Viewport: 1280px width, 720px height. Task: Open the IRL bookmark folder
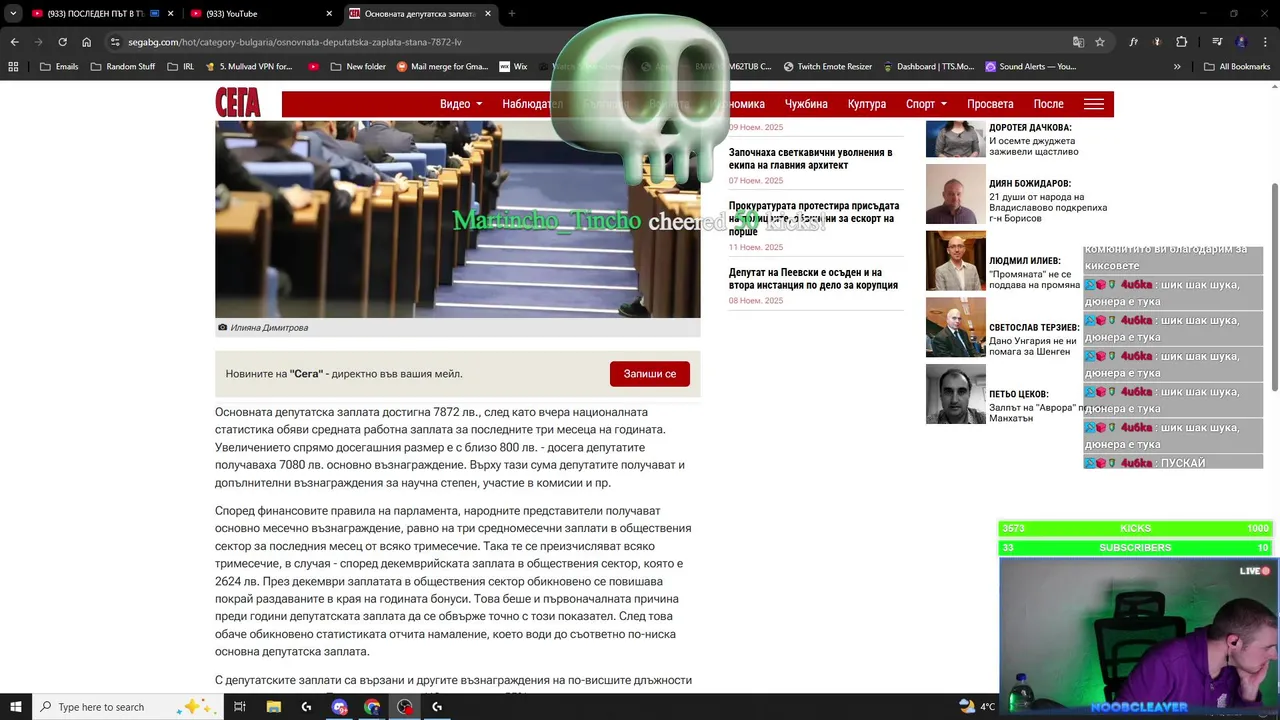181,66
